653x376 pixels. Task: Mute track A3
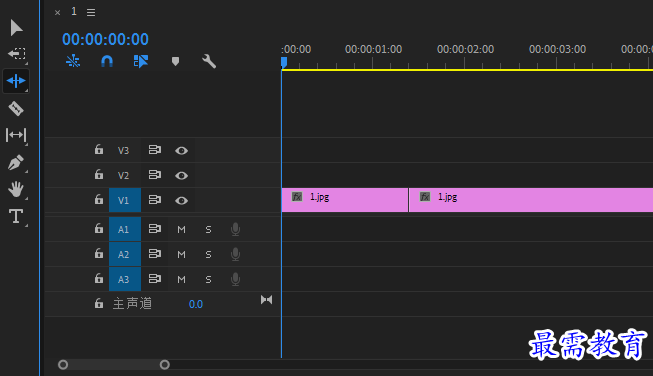click(x=181, y=279)
